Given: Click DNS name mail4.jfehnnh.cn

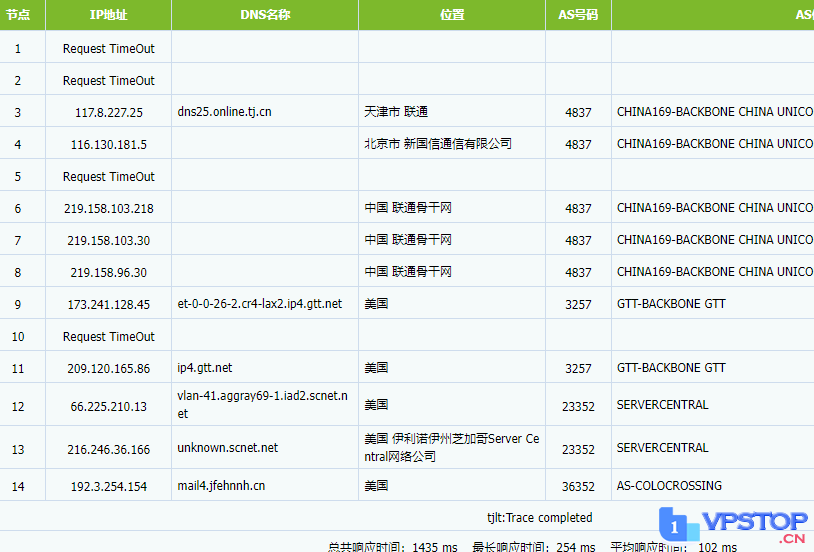Looking at the screenshot, I should [x=221, y=486].
